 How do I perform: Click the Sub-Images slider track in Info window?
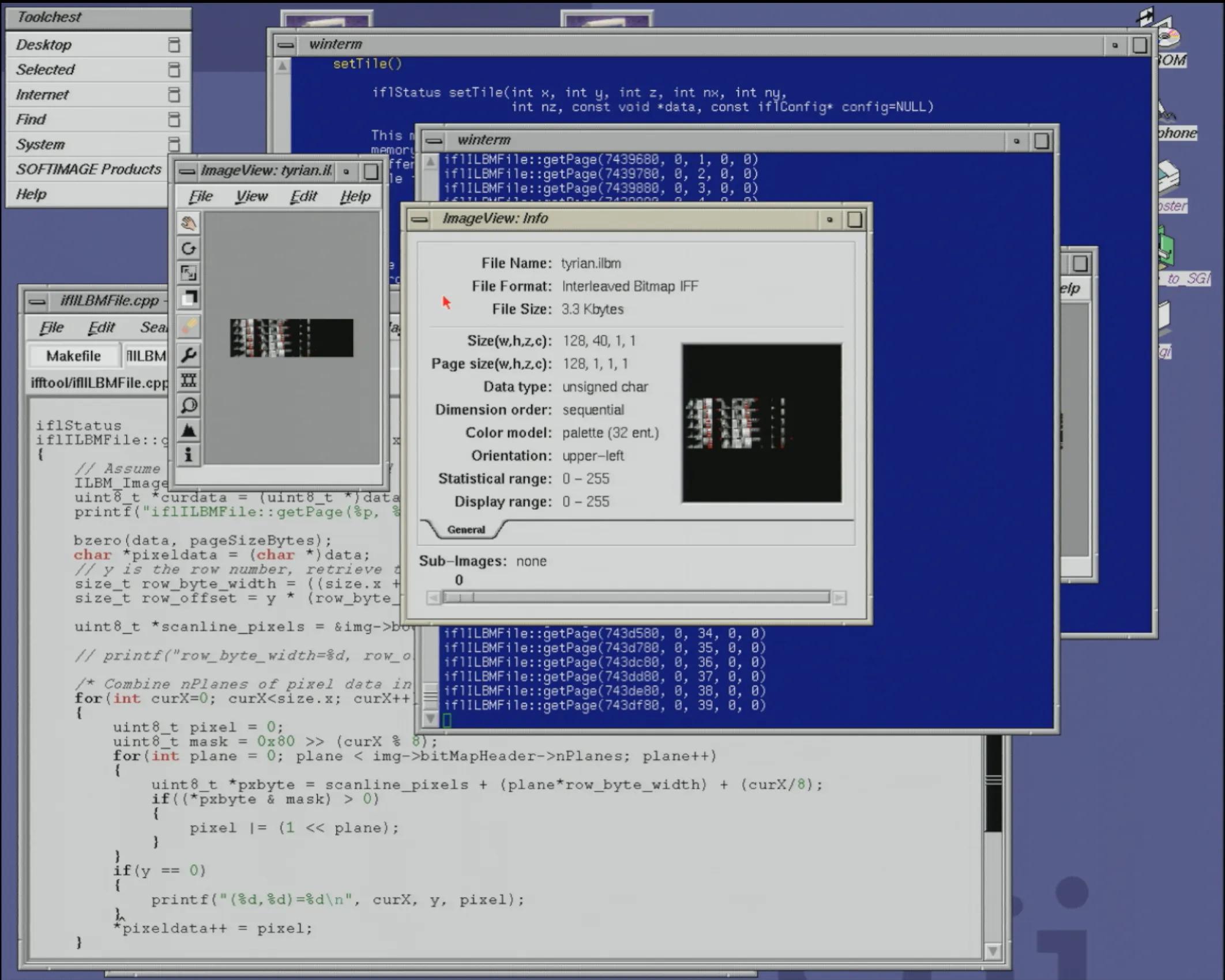636,597
